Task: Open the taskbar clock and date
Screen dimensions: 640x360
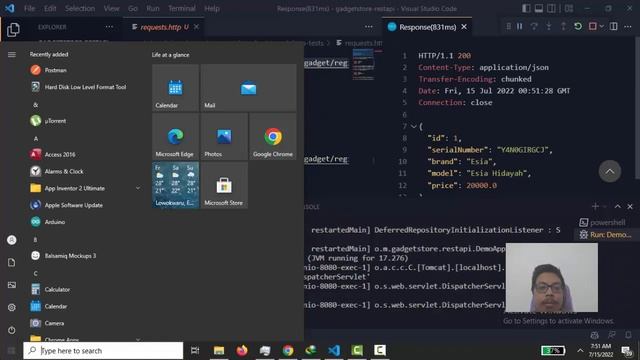Action: [x=601, y=351]
